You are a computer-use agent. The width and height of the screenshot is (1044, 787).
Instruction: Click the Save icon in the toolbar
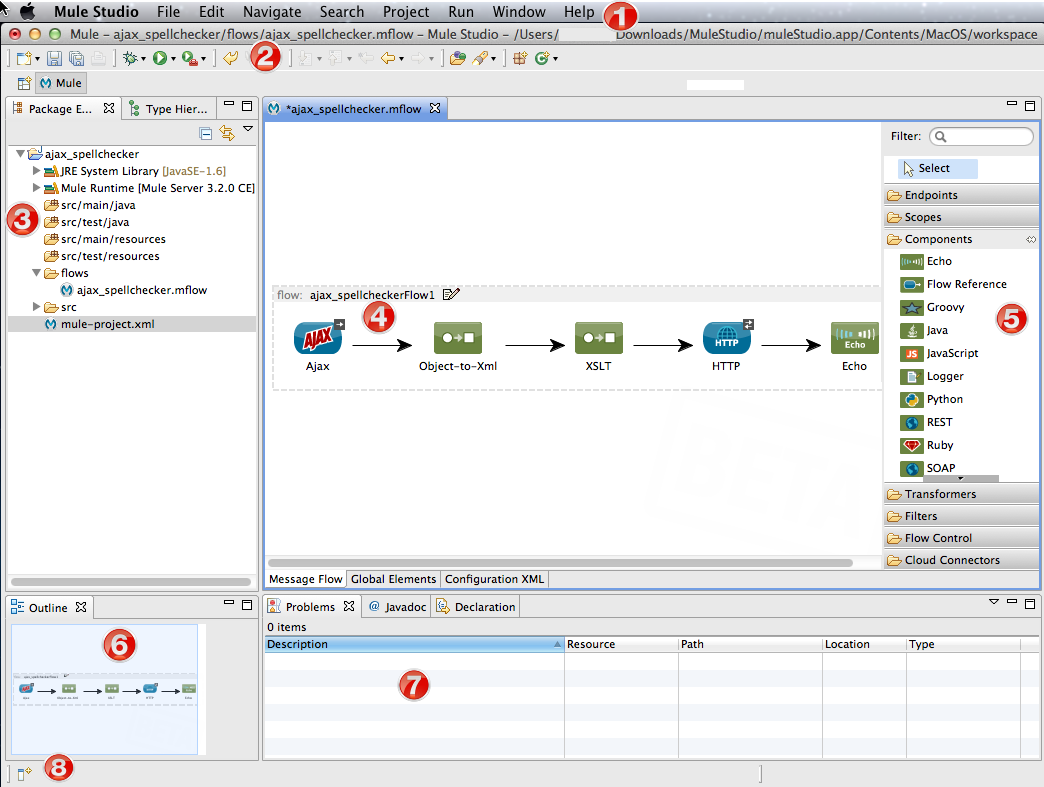pyautogui.click(x=54, y=59)
